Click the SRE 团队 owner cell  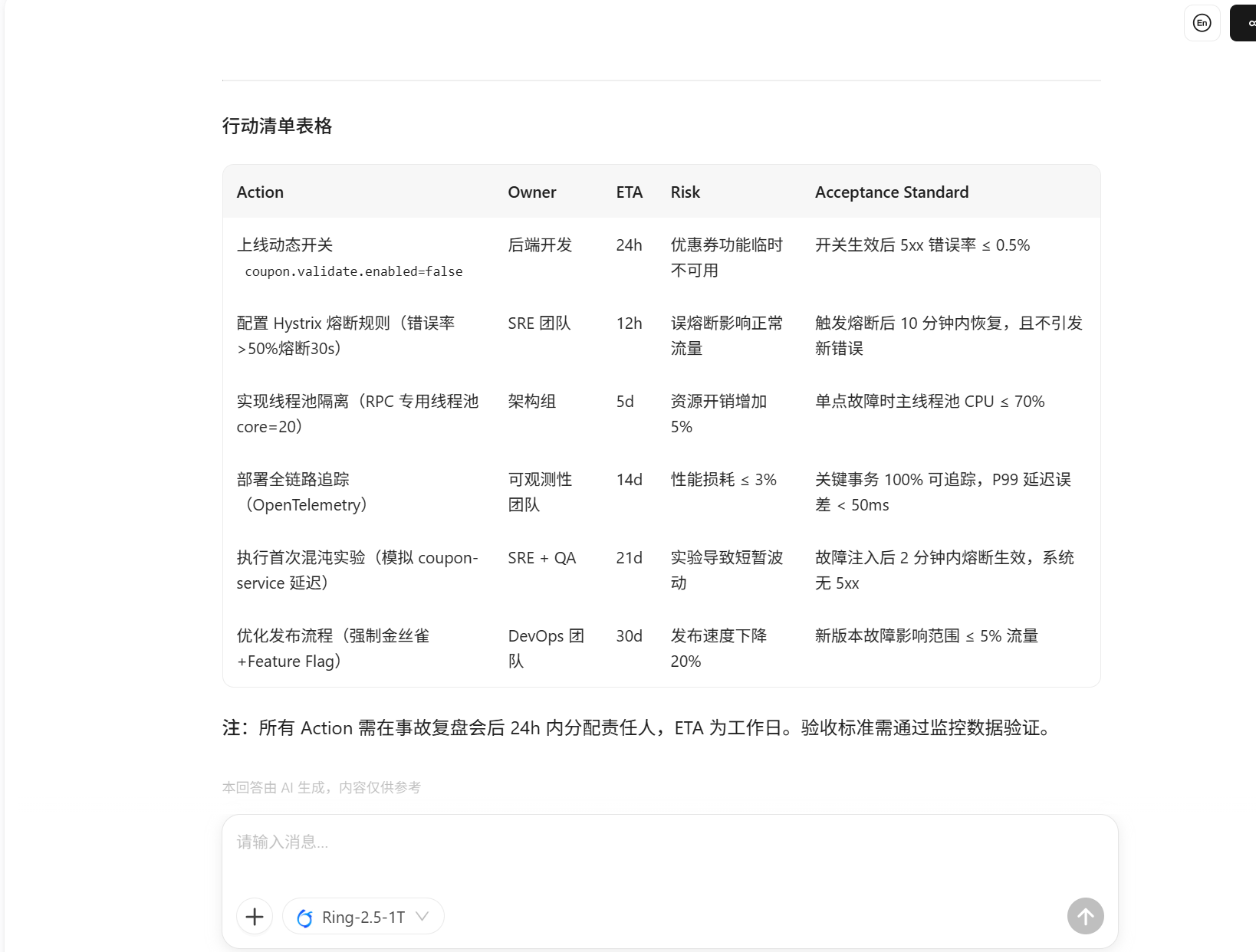pos(539,323)
